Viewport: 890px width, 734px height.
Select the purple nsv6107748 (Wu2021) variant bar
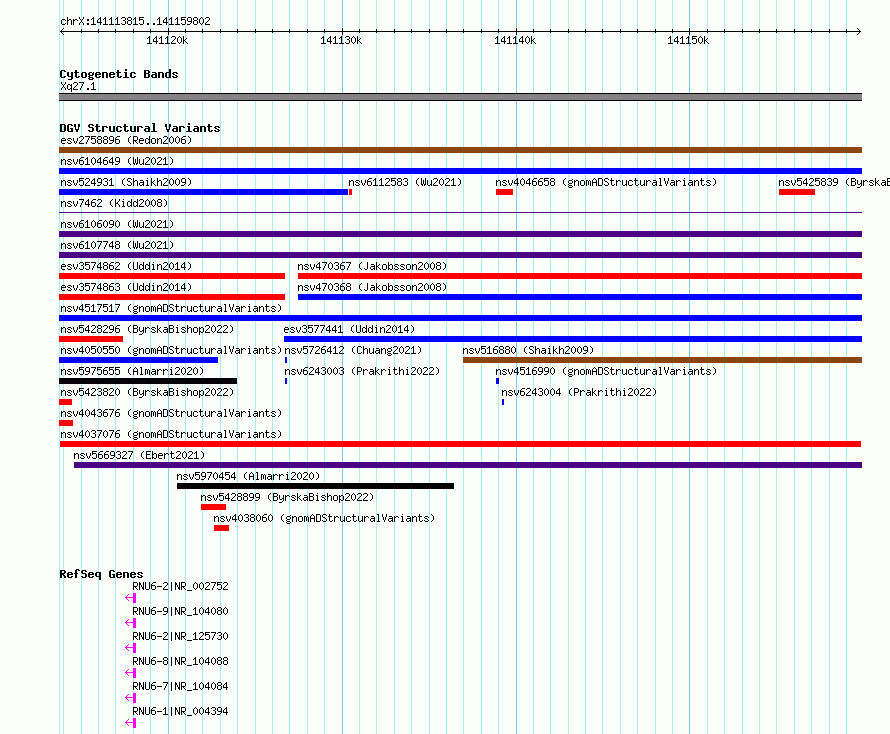tap(460, 255)
